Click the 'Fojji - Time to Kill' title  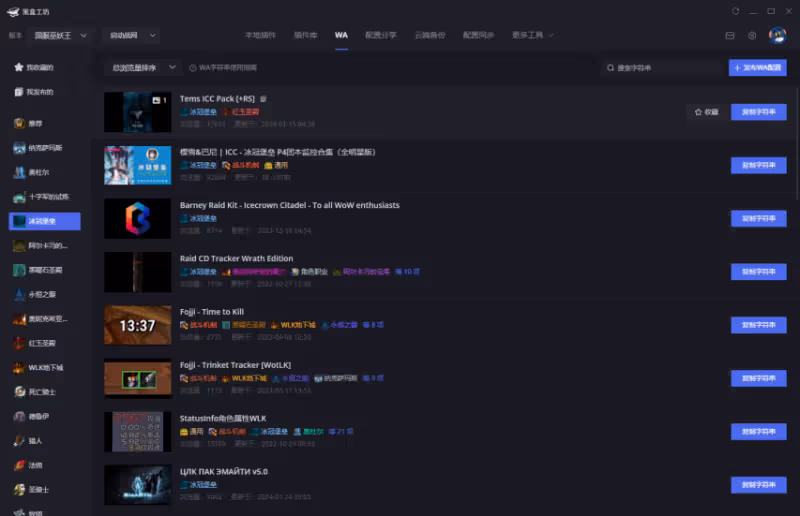coord(212,312)
